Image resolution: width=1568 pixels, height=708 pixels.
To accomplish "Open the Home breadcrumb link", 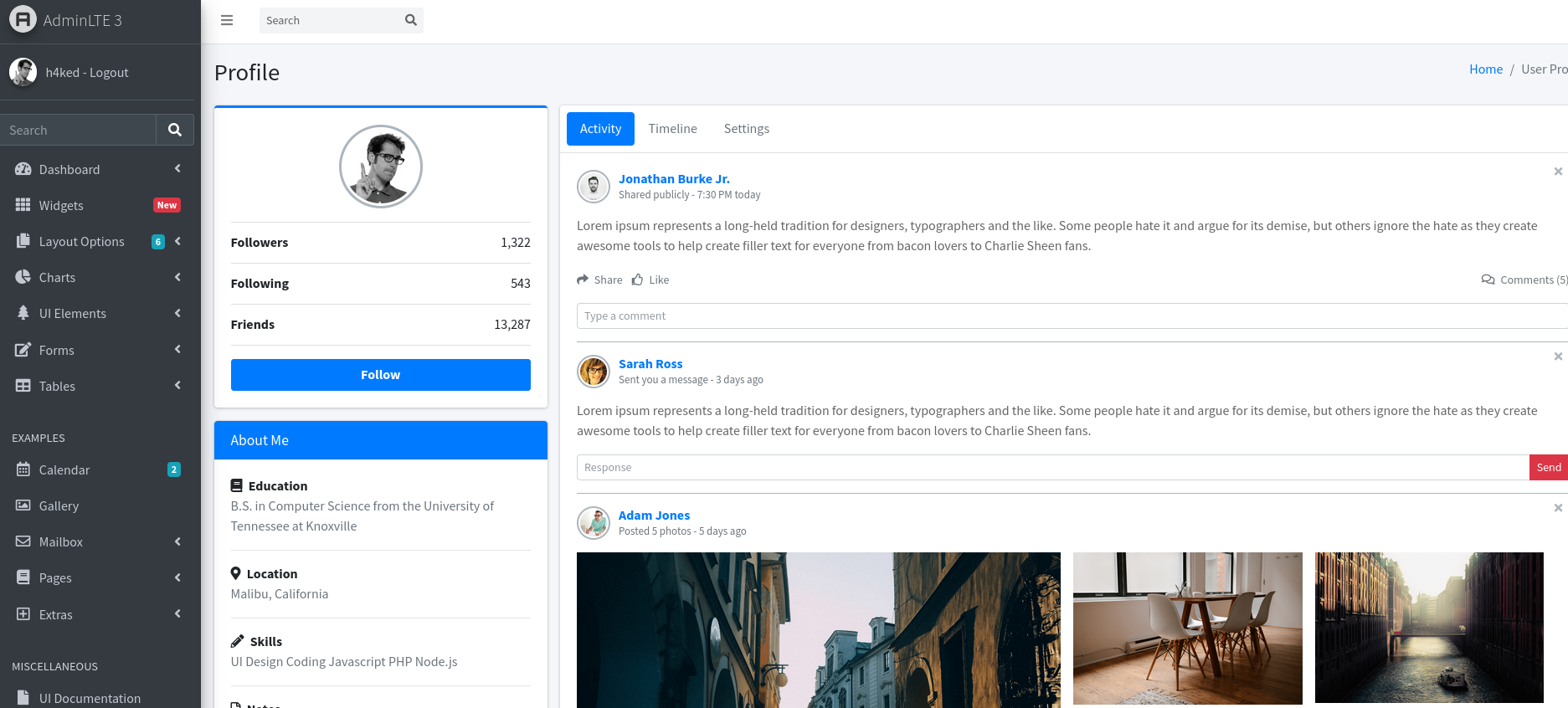I will pyautogui.click(x=1485, y=69).
